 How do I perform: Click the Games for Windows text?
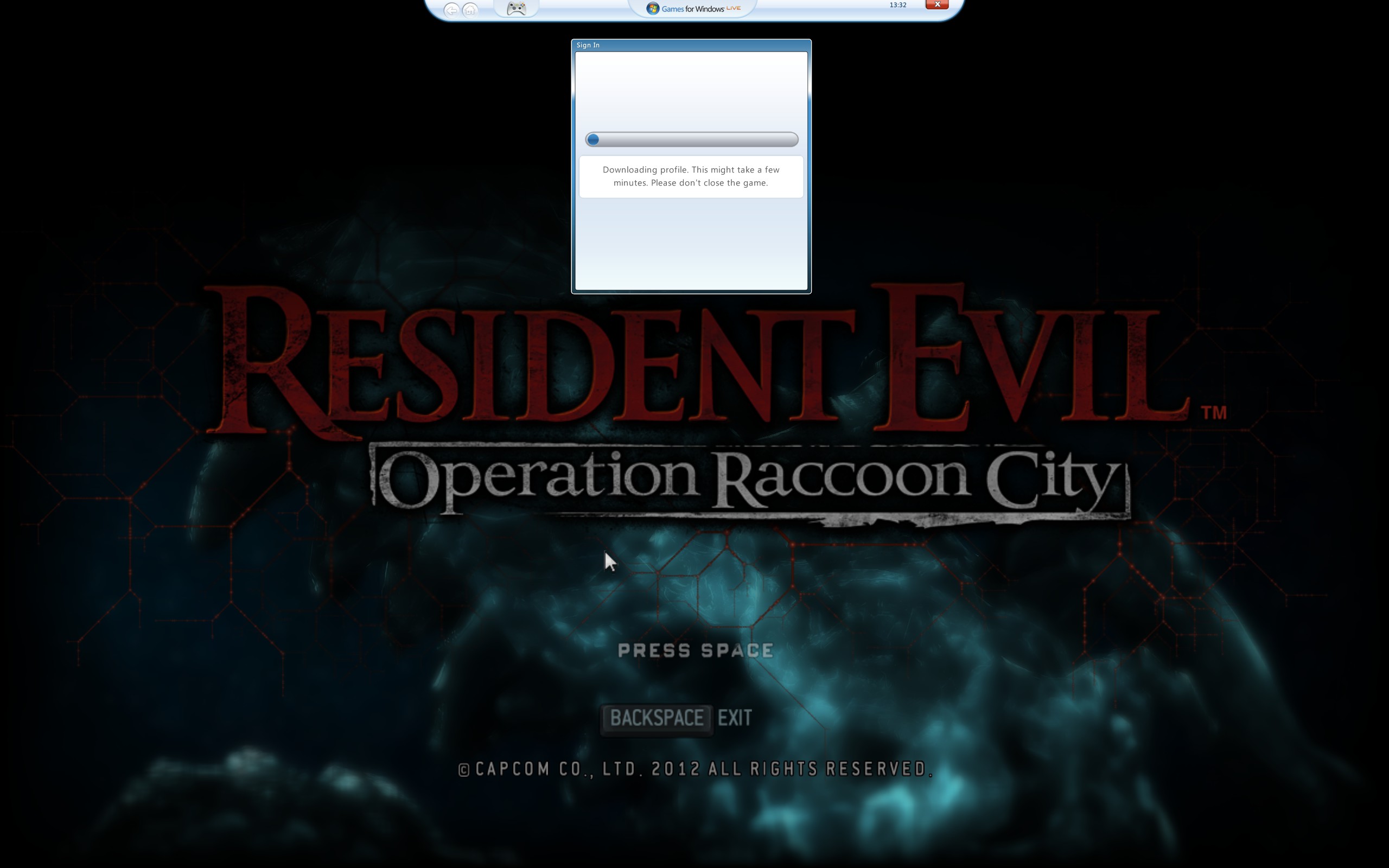(693, 9)
